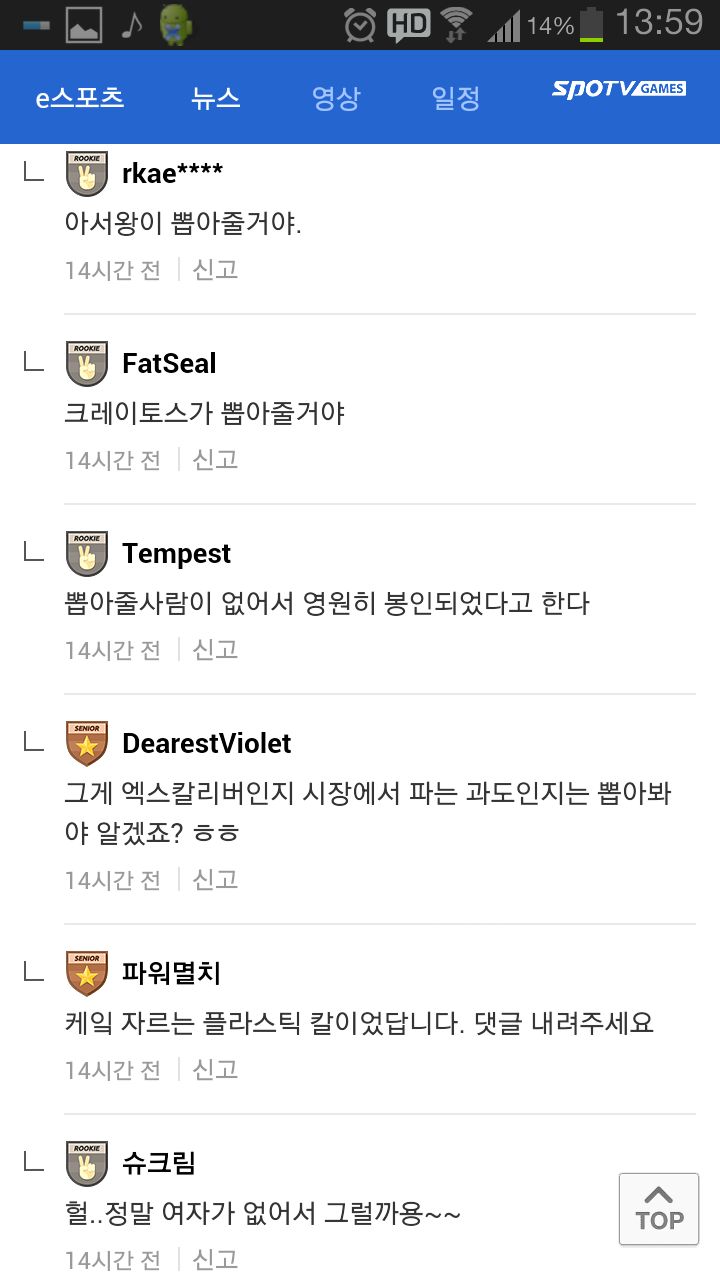Open the 영상 section

coord(335,97)
